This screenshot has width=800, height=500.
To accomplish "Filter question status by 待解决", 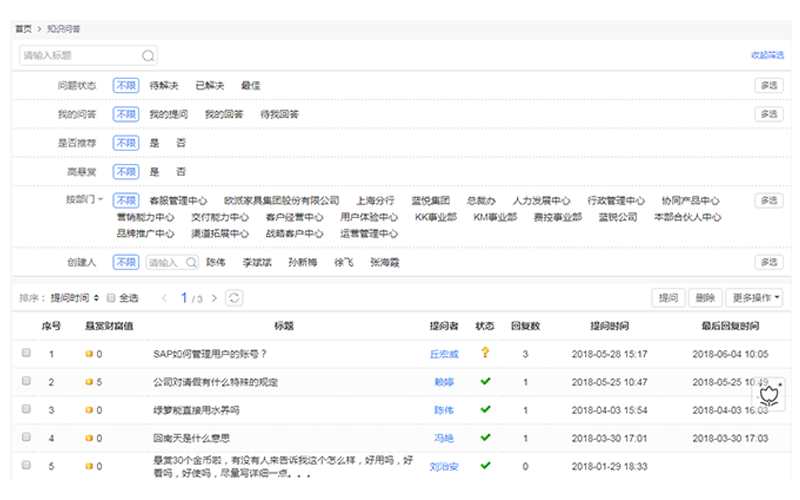I will coord(165,86).
